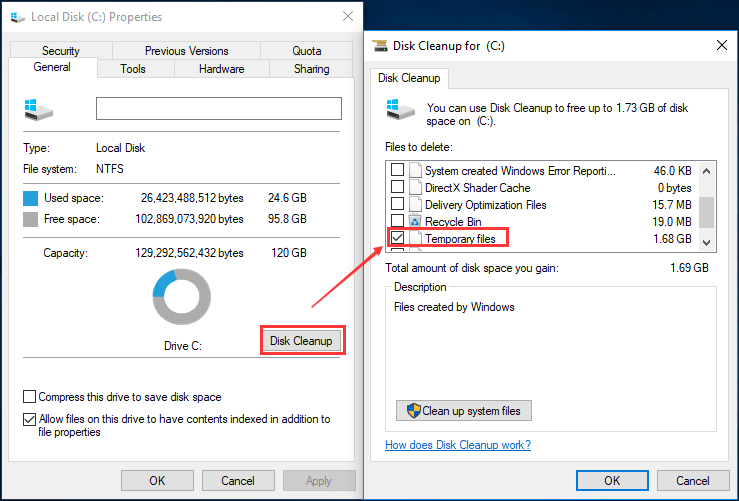Click the DirectX Shader Cache file icon
The image size is (739, 501).
(x=416, y=188)
